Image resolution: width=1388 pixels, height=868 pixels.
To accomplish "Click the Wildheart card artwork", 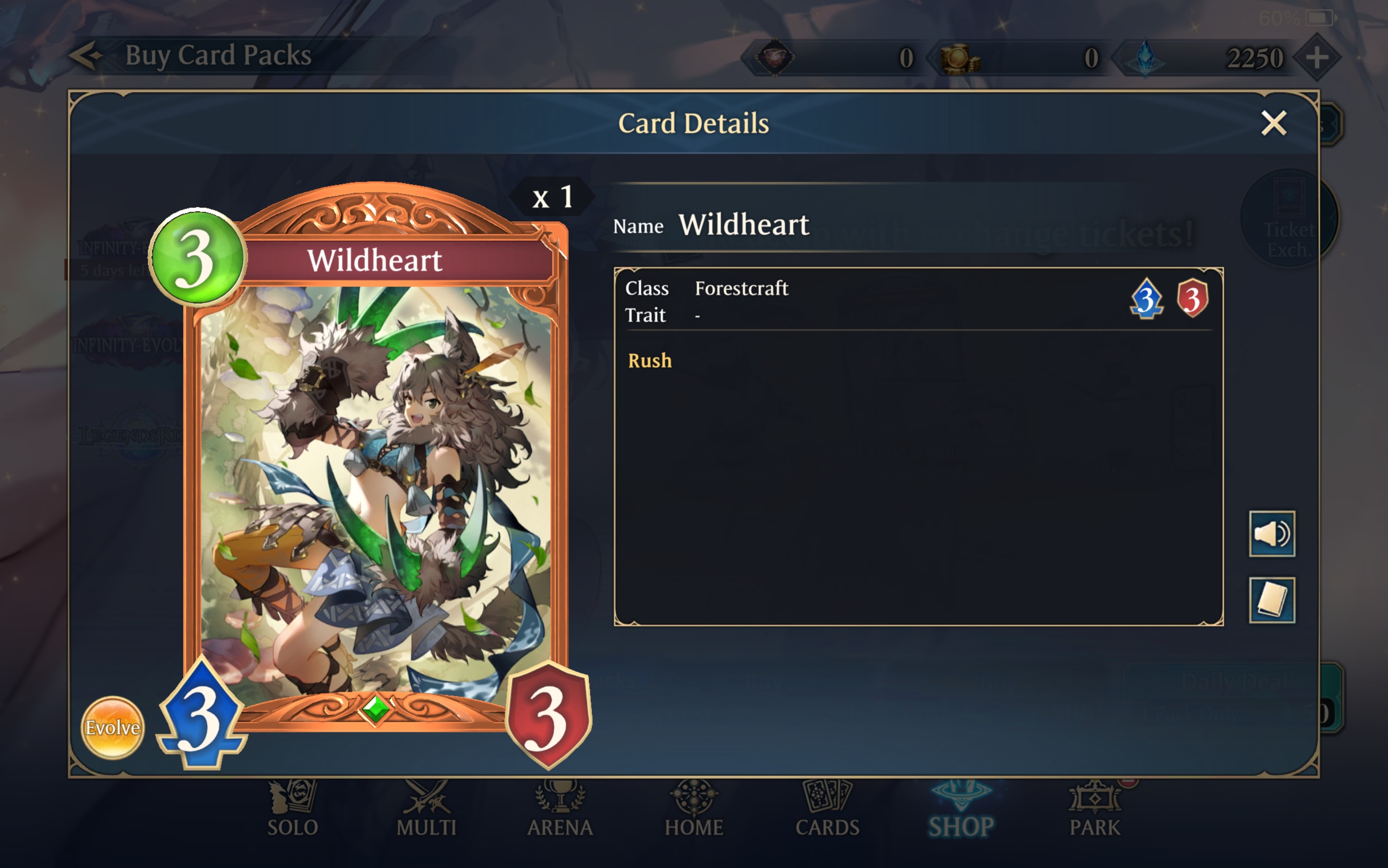I will [376, 488].
